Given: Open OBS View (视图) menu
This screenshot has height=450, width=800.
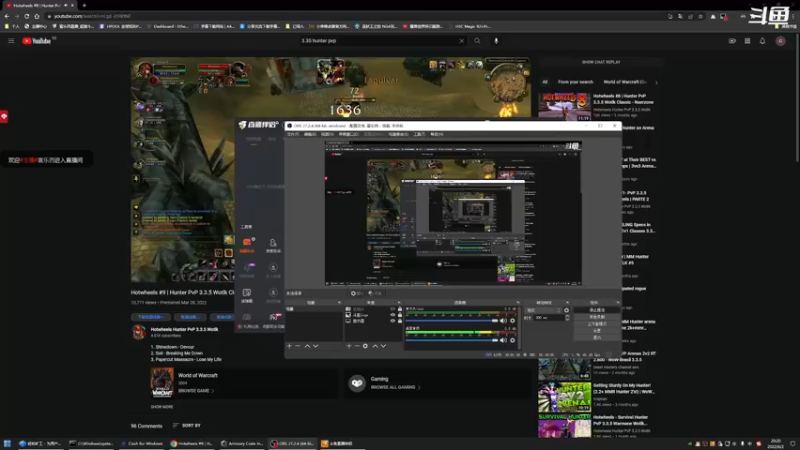Looking at the screenshot, I should 327,134.
